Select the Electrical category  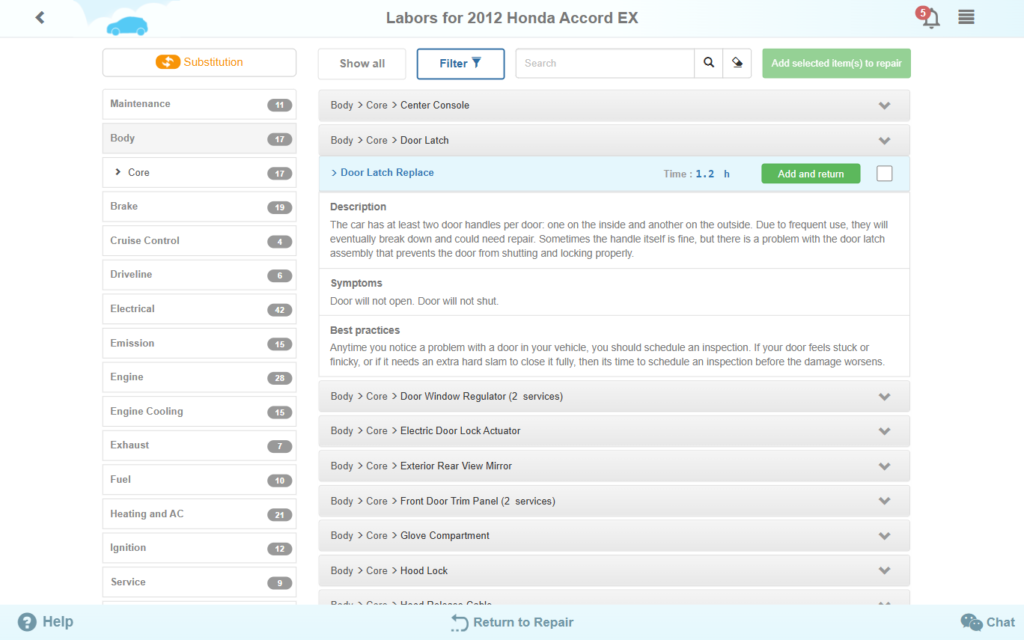tap(199, 309)
